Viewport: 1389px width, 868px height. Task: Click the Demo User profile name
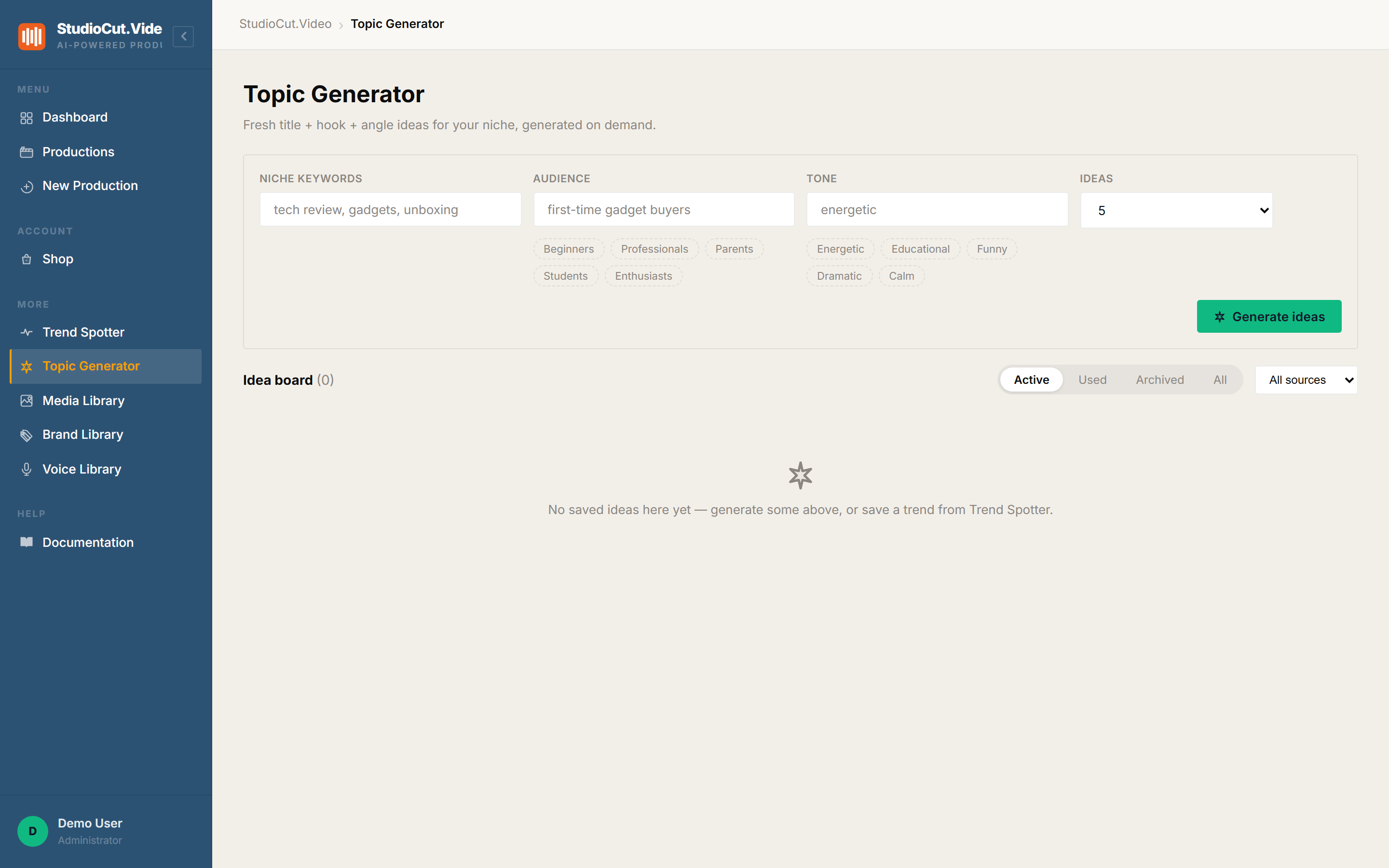(x=90, y=823)
